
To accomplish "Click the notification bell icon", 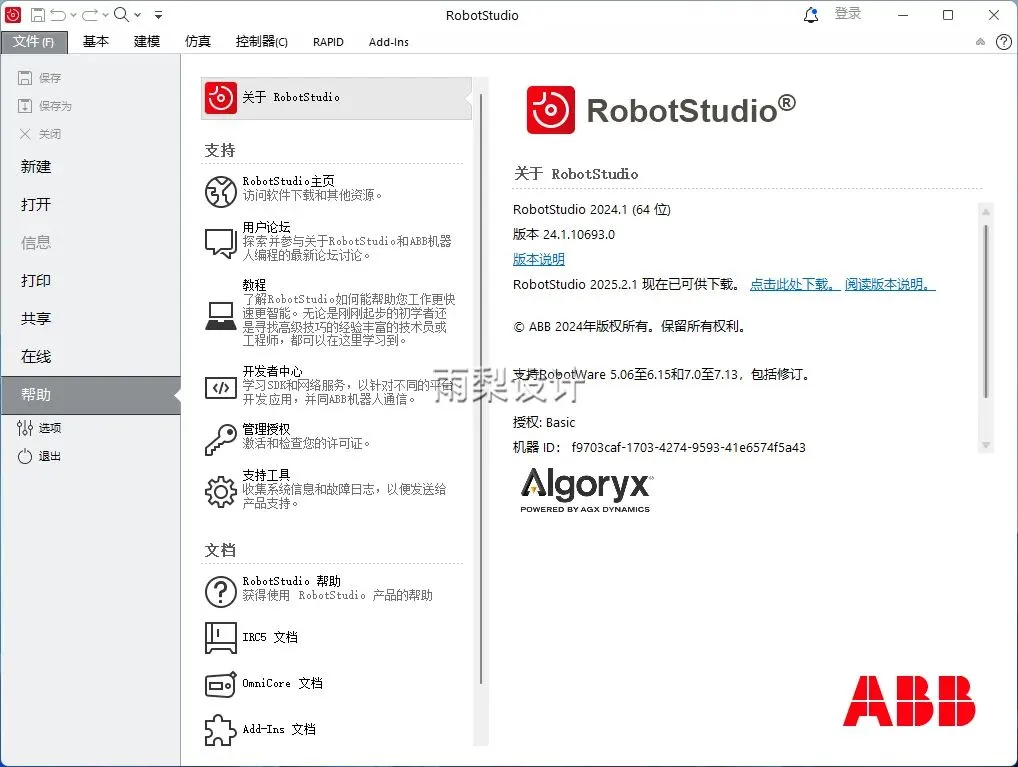I will 811,15.
